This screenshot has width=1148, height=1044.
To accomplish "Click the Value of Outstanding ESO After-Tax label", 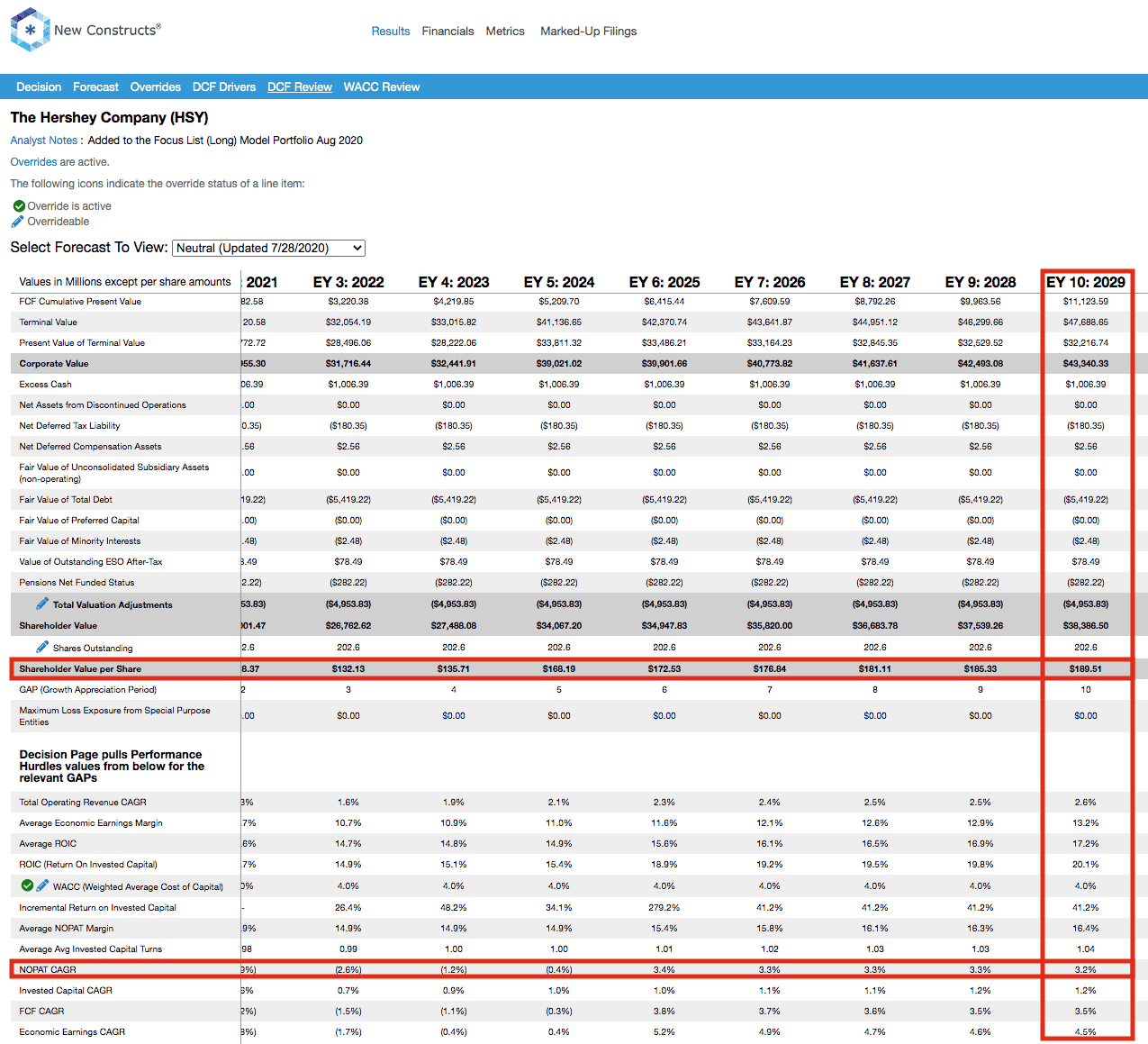I will pyautogui.click(x=91, y=562).
